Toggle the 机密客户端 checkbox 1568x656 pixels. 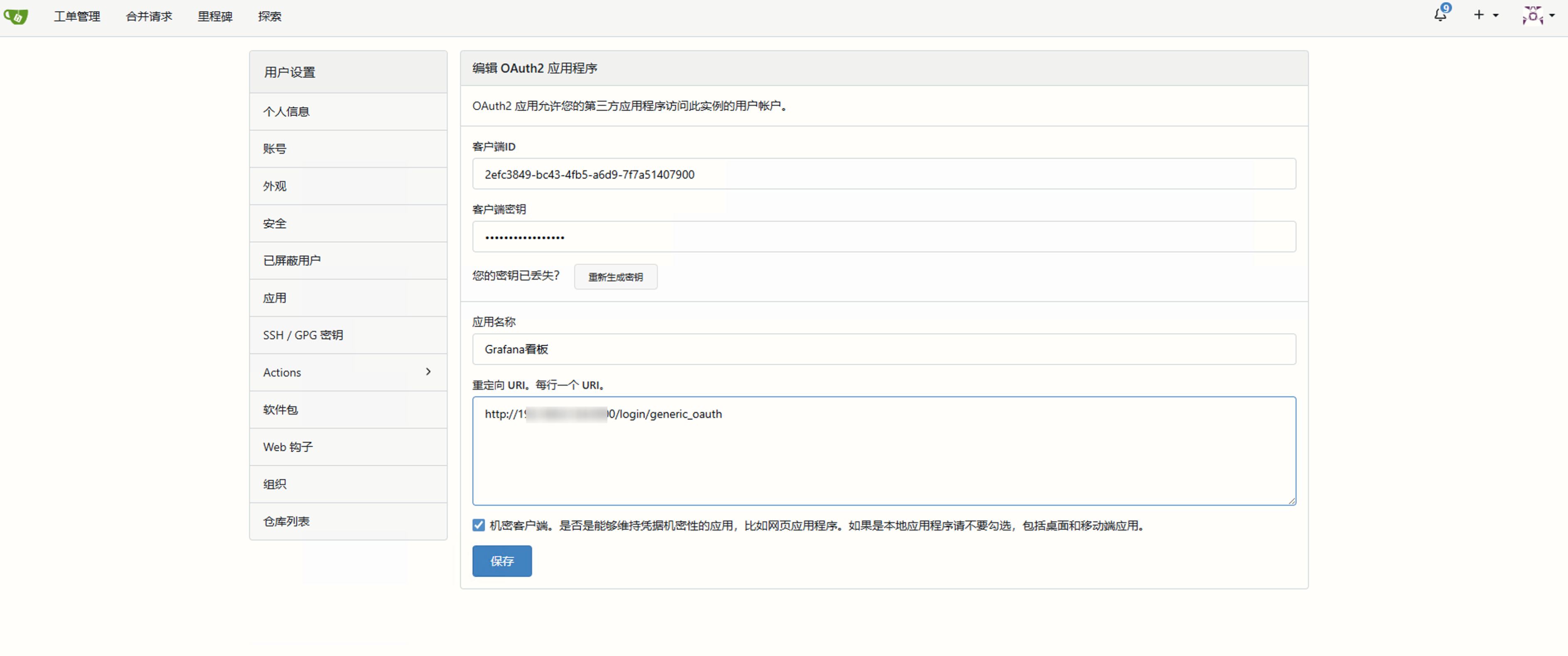(x=479, y=525)
